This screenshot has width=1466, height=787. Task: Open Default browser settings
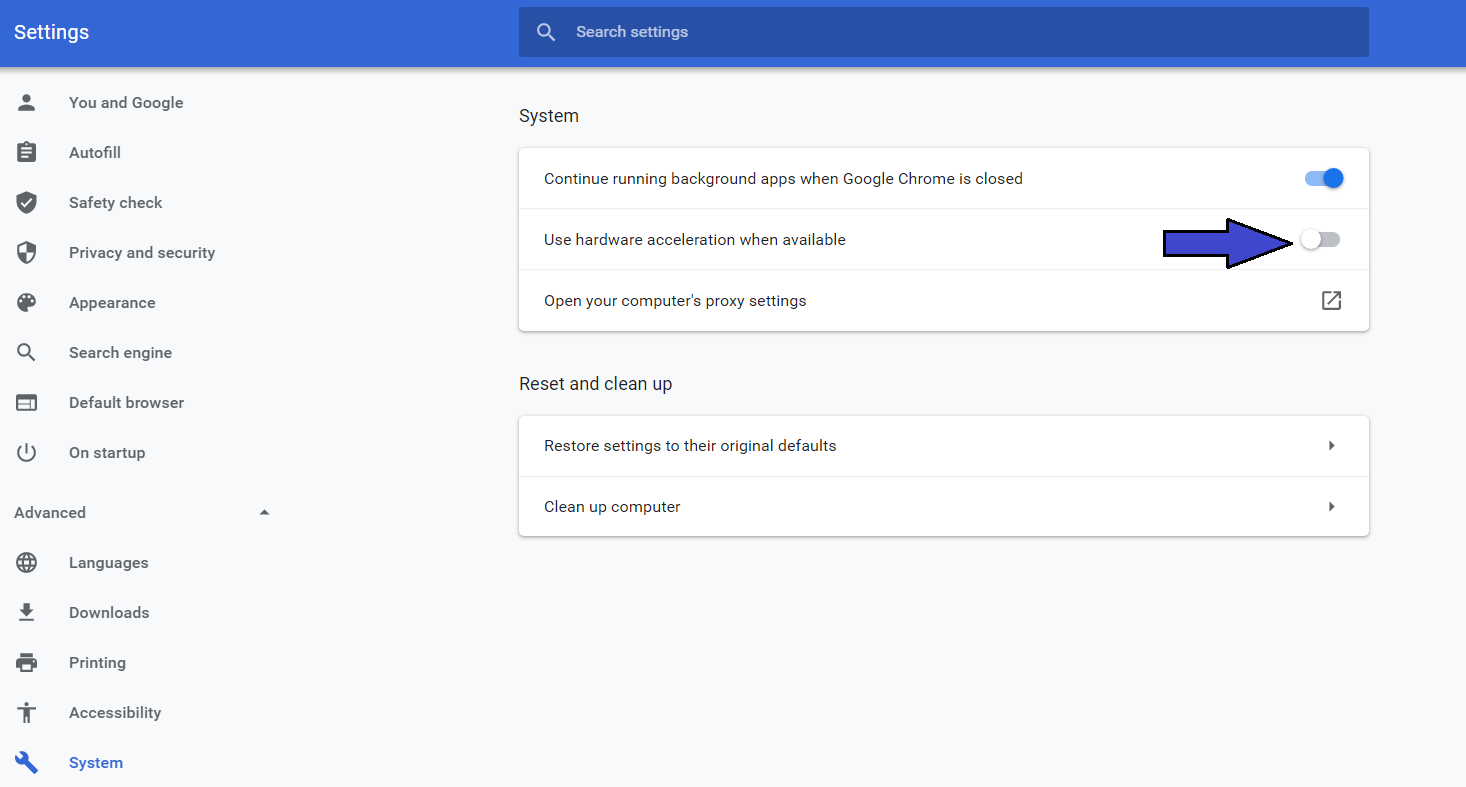(x=126, y=402)
